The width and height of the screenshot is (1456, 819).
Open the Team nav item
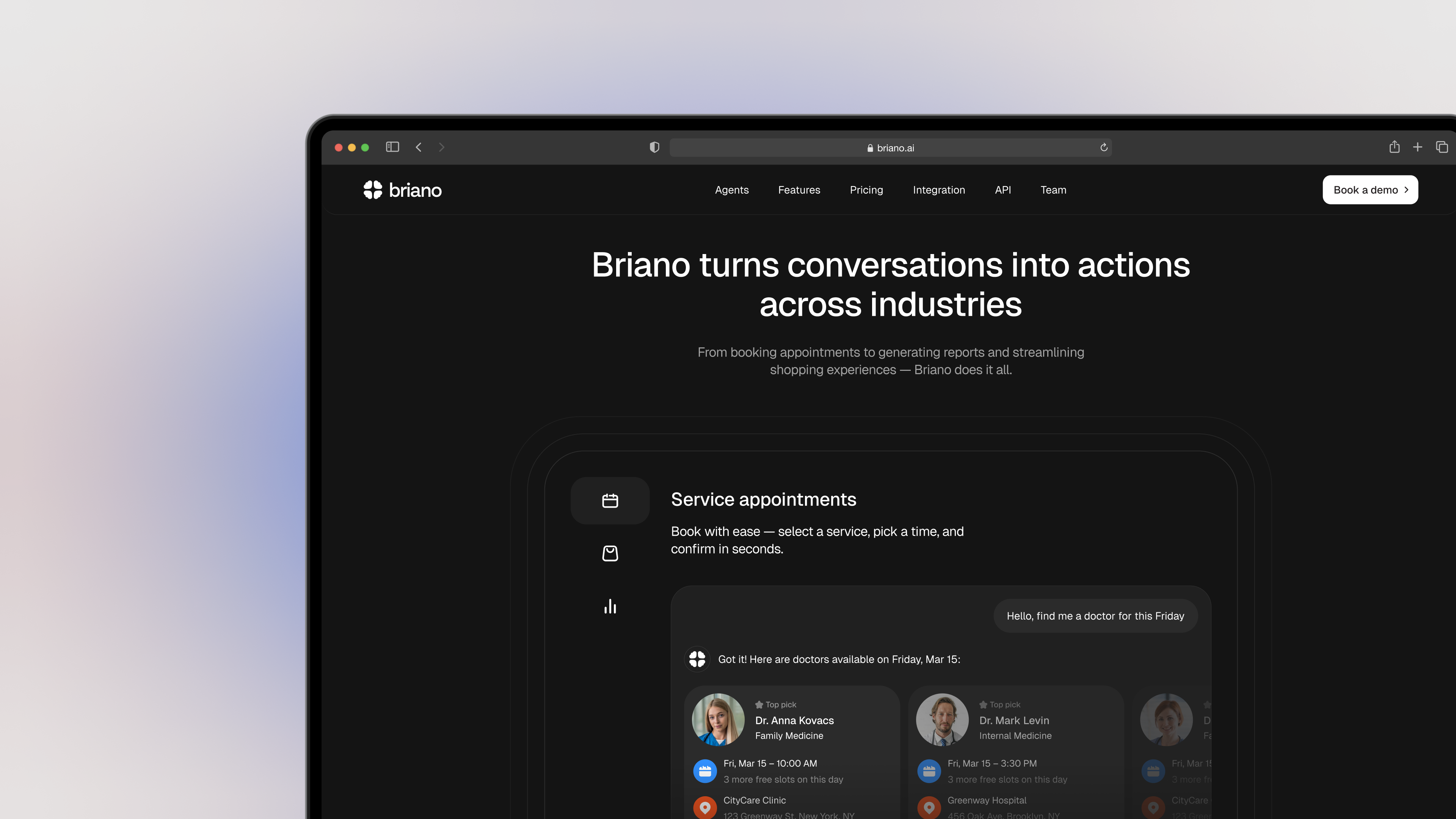tap(1053, 190)
